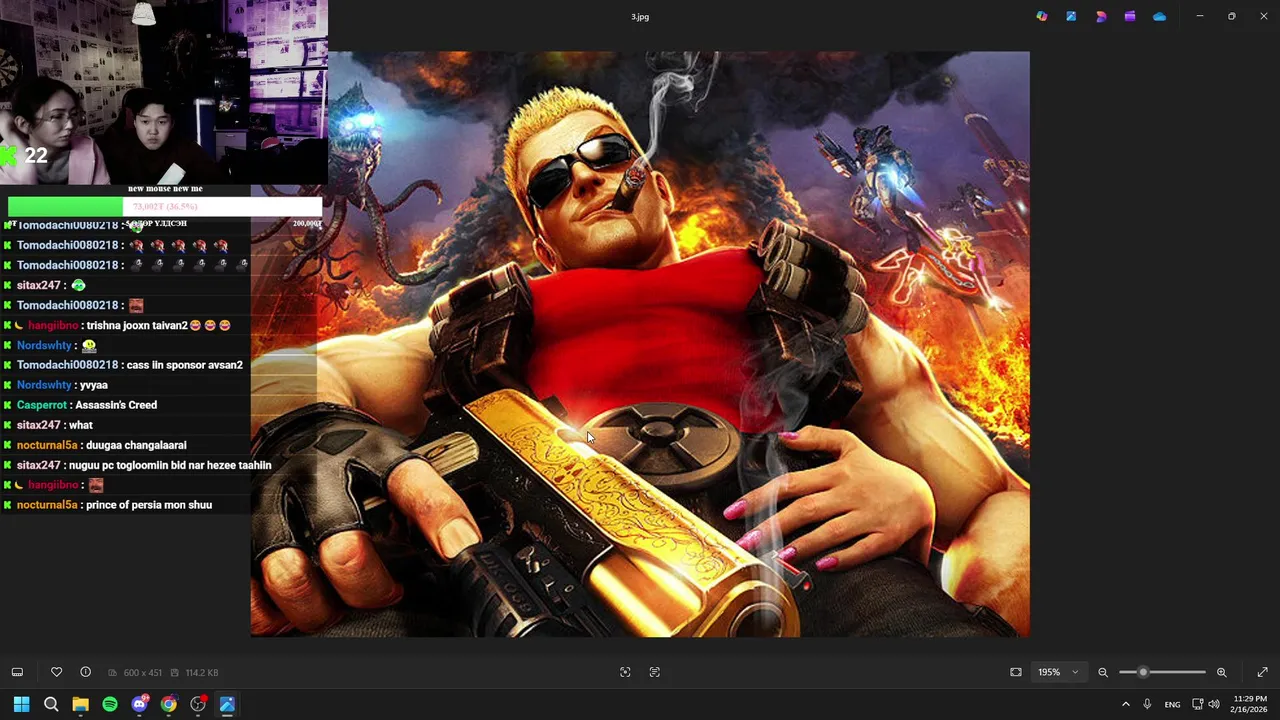Show file info panel icon
Screen dimensions: 1280x720
(85, 672)
